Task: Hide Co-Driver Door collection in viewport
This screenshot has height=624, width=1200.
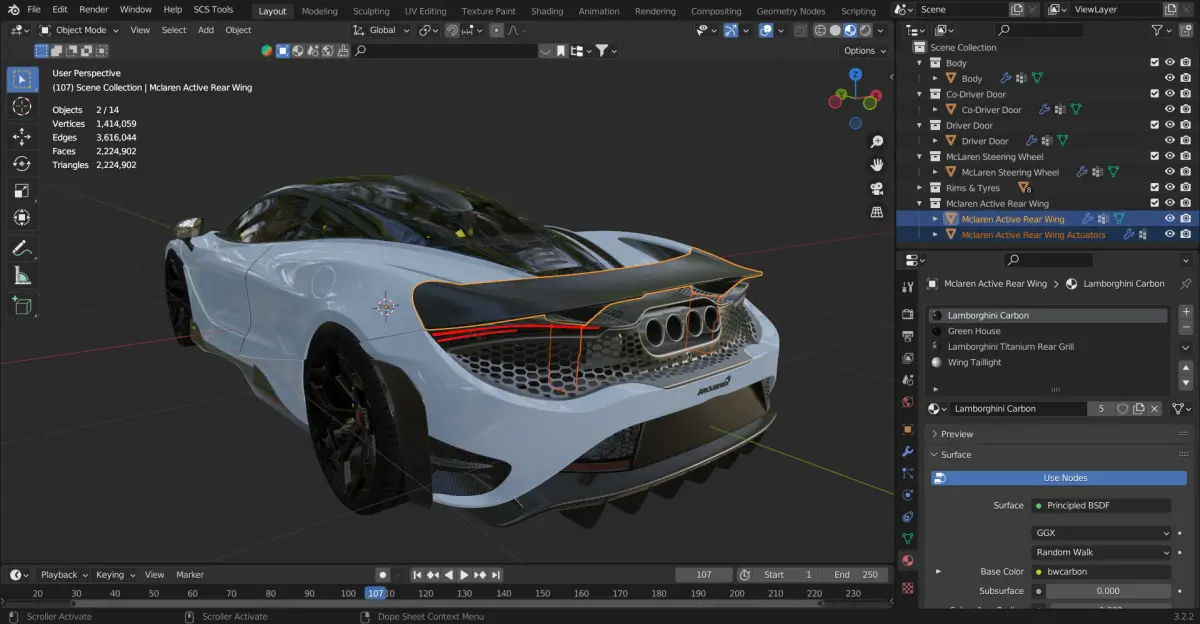Action: (x=1170, y=94)
